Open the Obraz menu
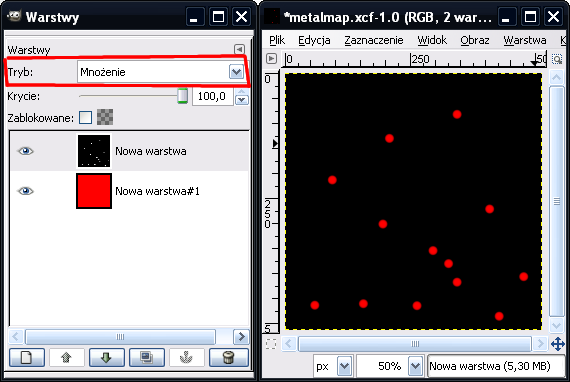Viewport: 570px width, 382px height. [475, 40]
